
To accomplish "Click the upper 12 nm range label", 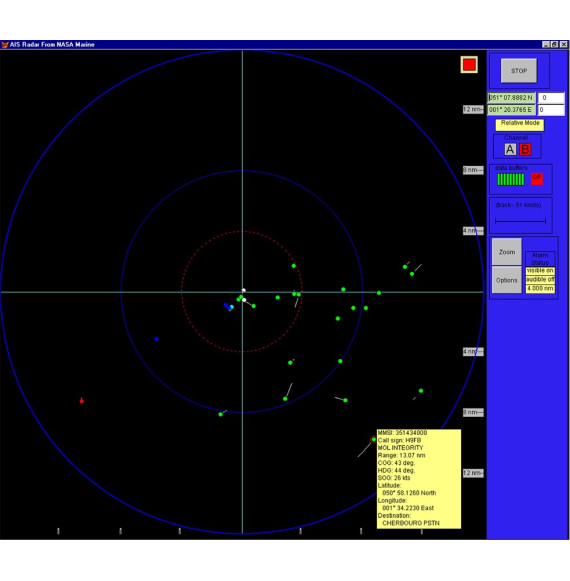I will click(x=473, y=109).
